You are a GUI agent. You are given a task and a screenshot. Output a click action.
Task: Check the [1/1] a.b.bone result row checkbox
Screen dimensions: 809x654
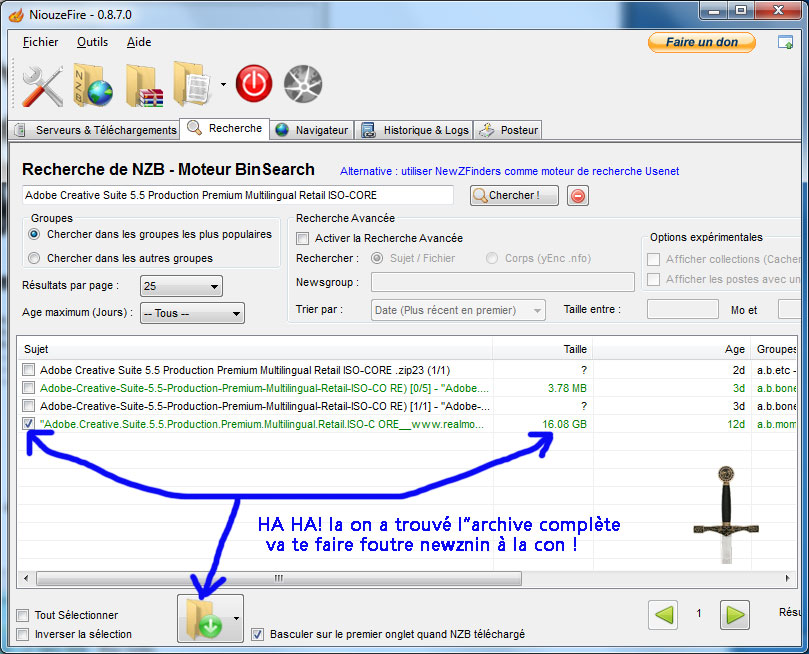28,406
